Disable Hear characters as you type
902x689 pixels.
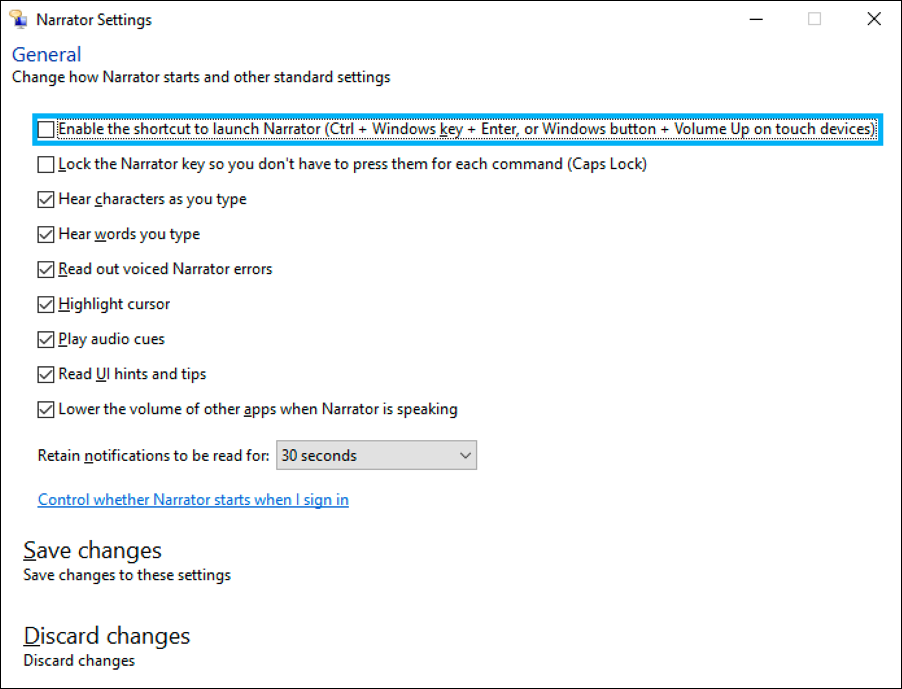tap(45, 199)
